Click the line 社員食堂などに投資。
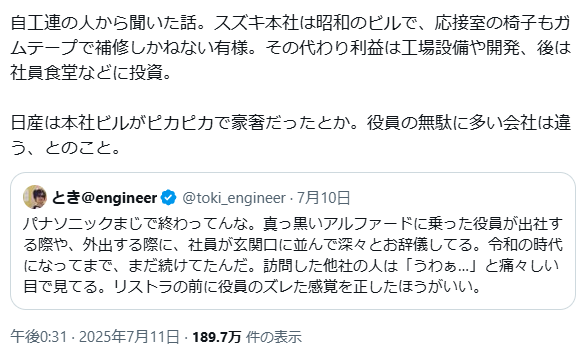The height and width of the screenshot is (363, 586). (x=91, y=73)
